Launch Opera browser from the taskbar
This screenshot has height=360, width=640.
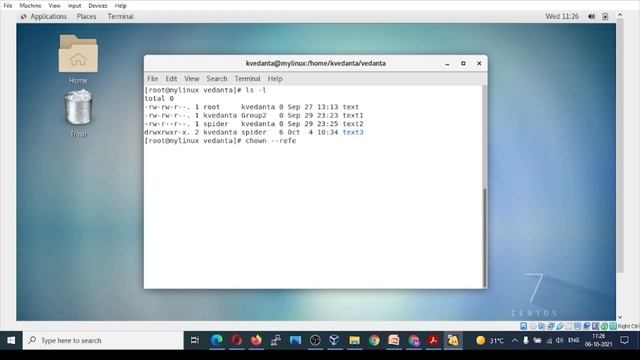point(236,340)
